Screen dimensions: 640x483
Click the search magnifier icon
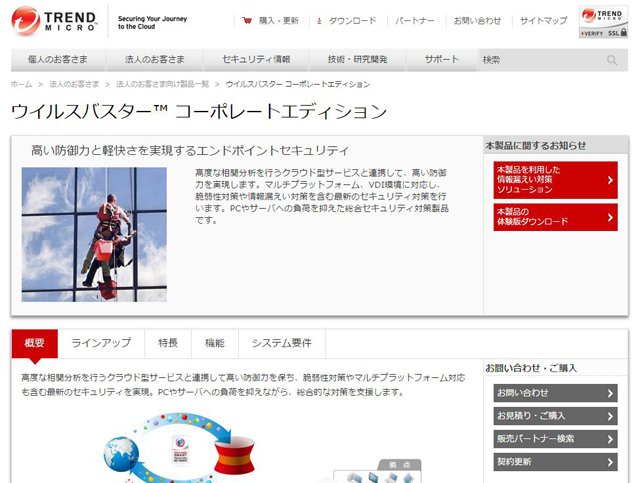(612, 60)
